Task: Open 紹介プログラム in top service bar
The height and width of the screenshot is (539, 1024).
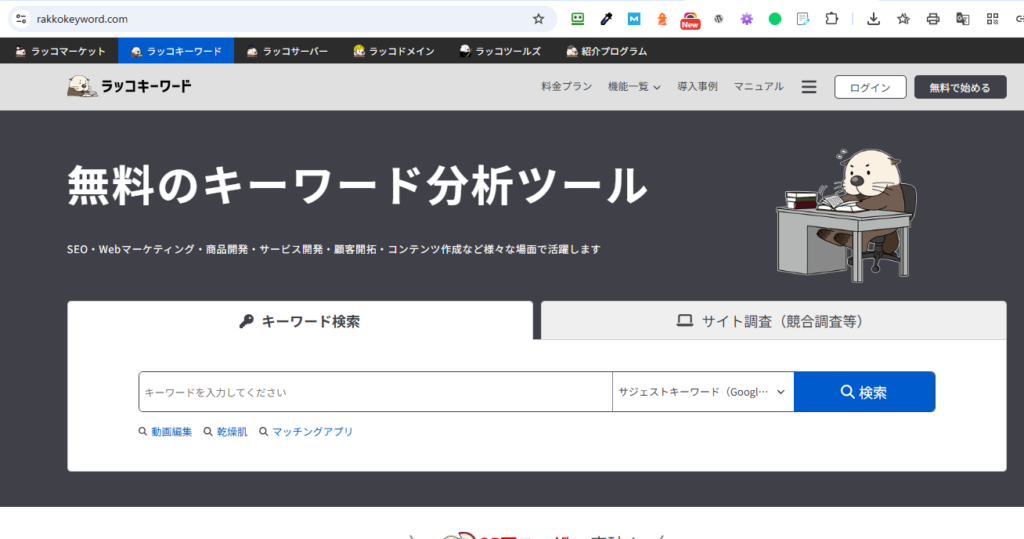Action: pyautogui.click(x=607, y=51)
